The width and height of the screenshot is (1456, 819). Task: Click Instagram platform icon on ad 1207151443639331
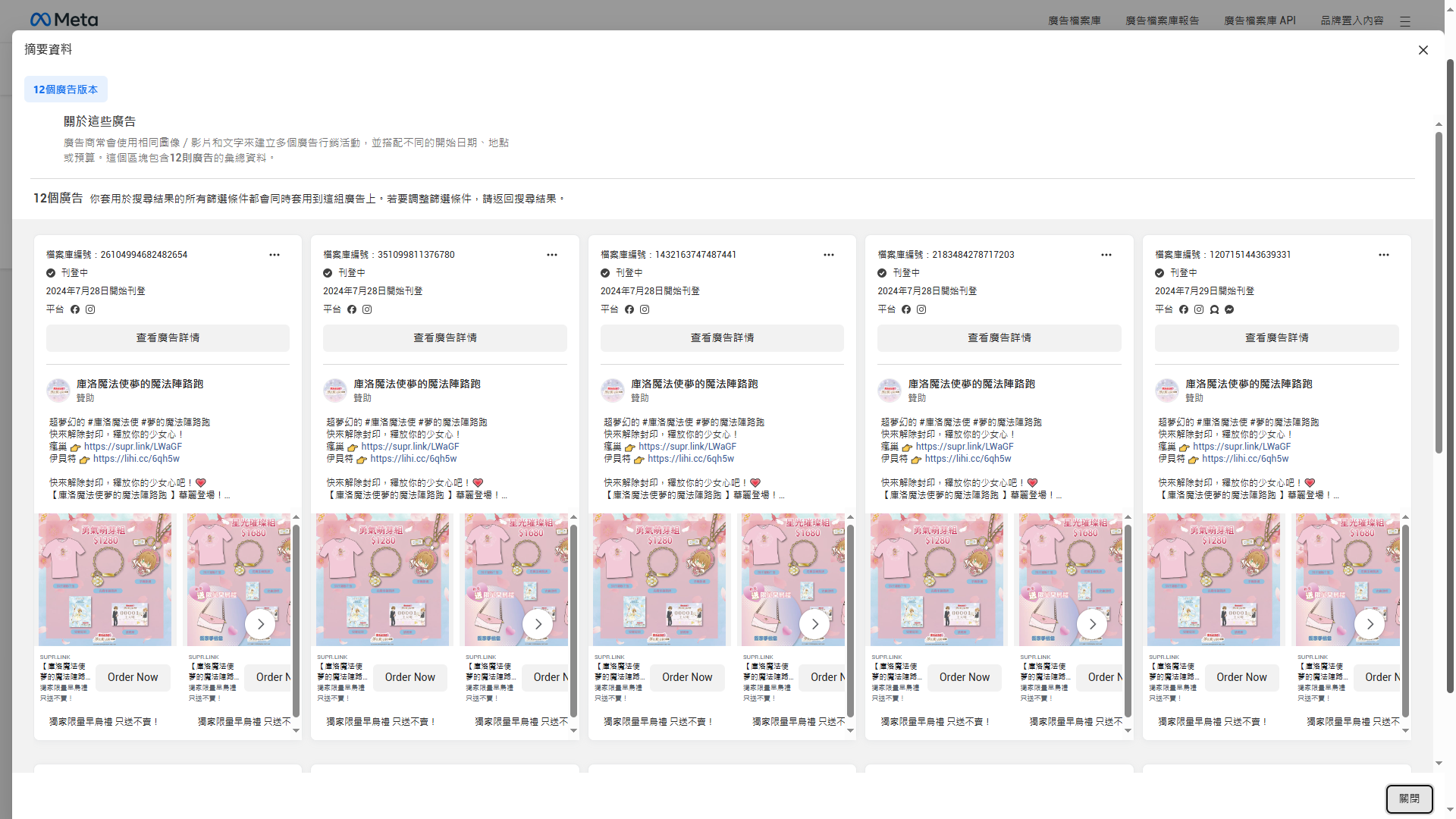point(1199,309)
